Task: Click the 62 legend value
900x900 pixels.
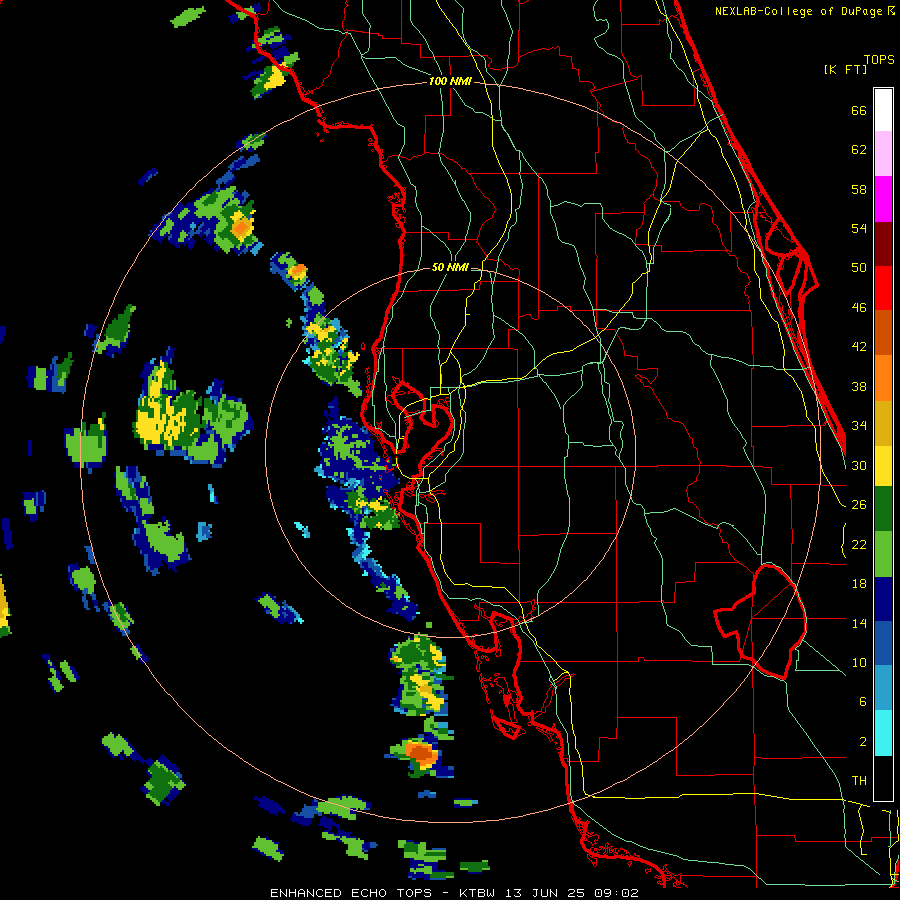Action: point(859,150)
